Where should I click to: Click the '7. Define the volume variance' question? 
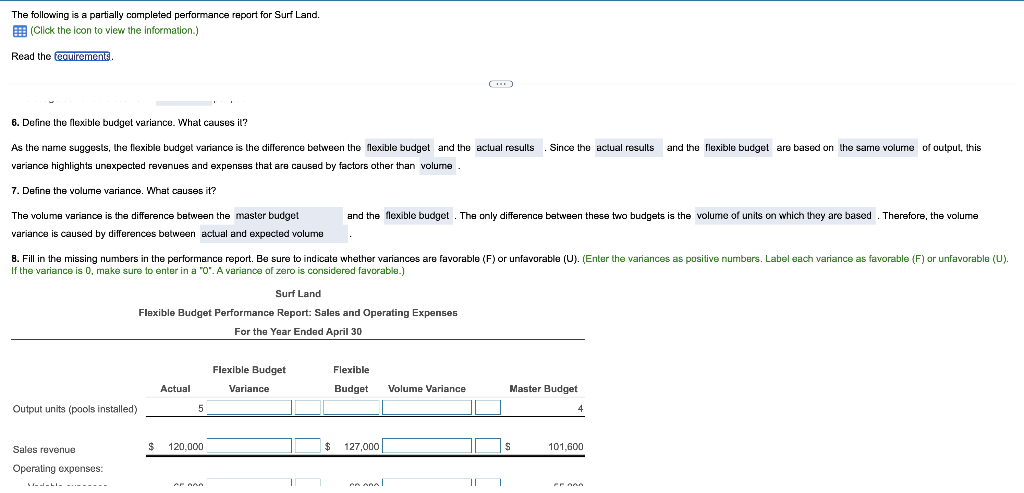click(x=114, y=191)
